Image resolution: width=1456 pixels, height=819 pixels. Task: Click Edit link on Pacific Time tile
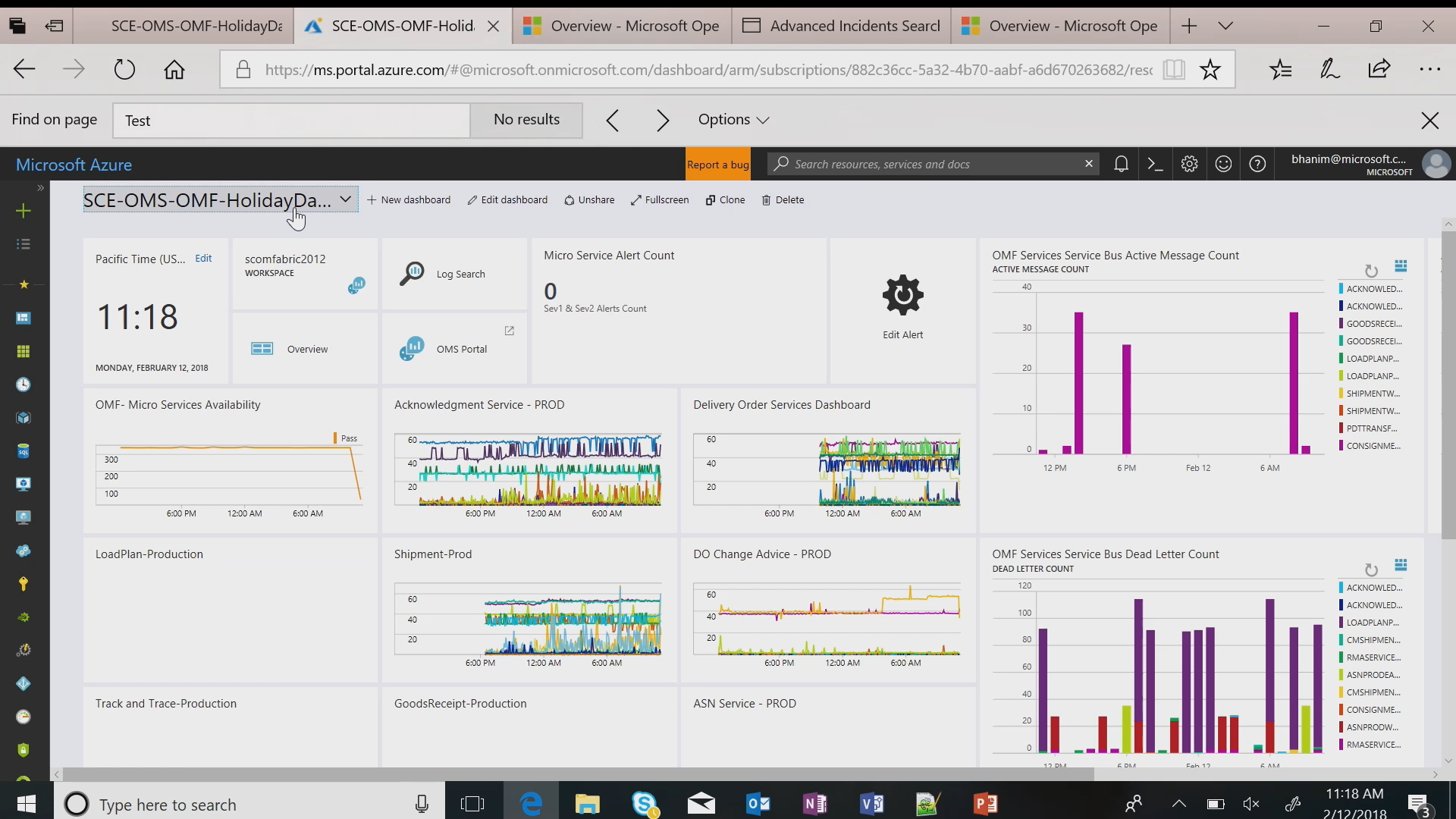pyautogui.click(x=203, y=259)
